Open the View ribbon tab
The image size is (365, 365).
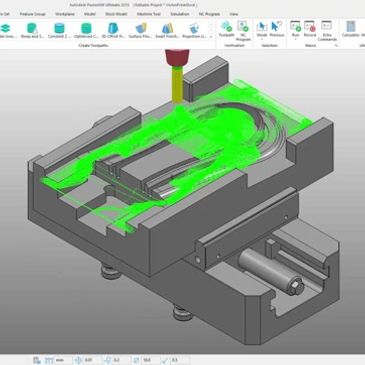tap(234, 14)
